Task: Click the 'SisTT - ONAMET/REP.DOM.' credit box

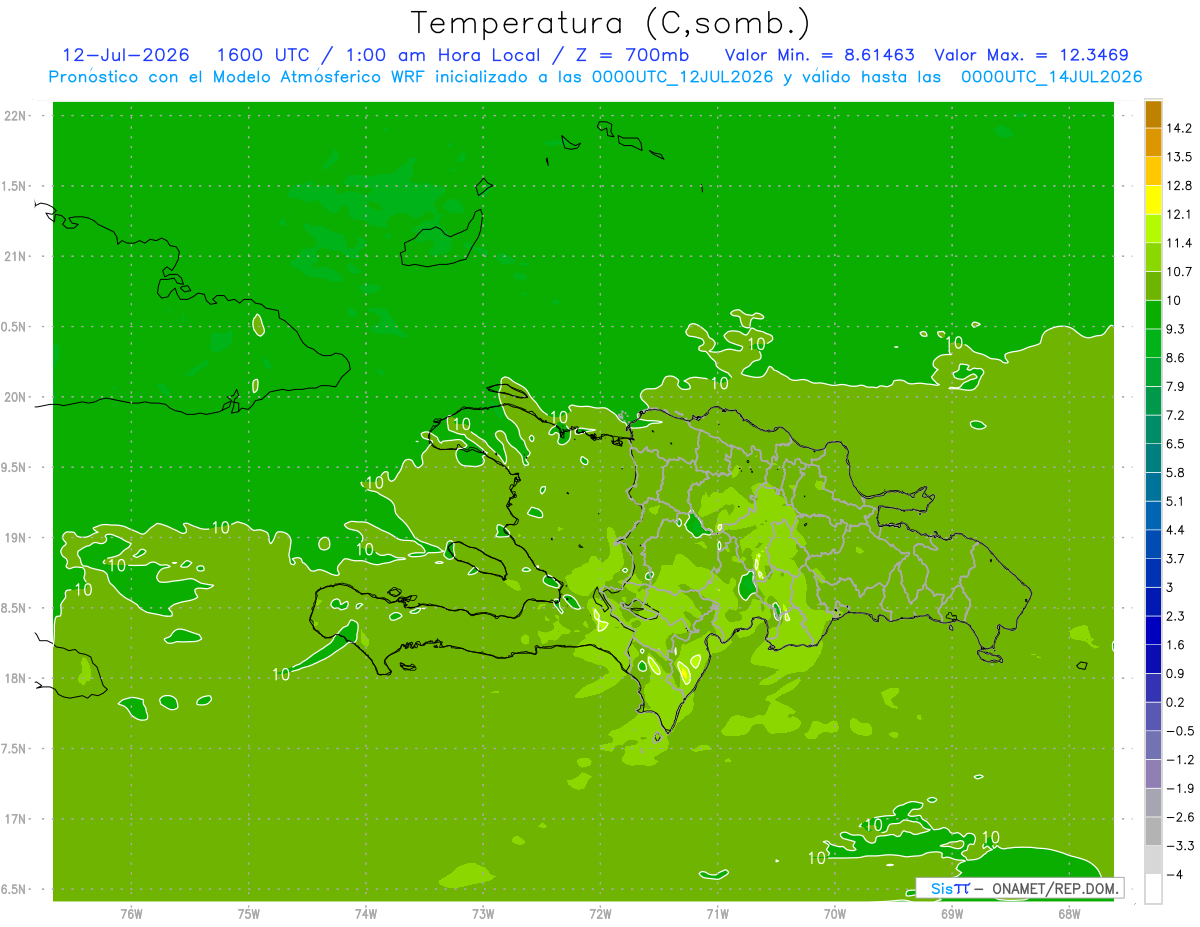Action: tap(1019, 888)
